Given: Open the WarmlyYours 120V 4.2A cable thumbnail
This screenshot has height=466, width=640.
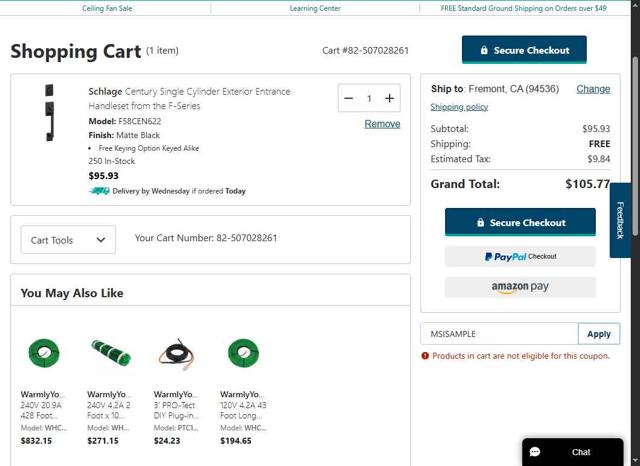Looking at the screenshot, I should coord(243,353).
